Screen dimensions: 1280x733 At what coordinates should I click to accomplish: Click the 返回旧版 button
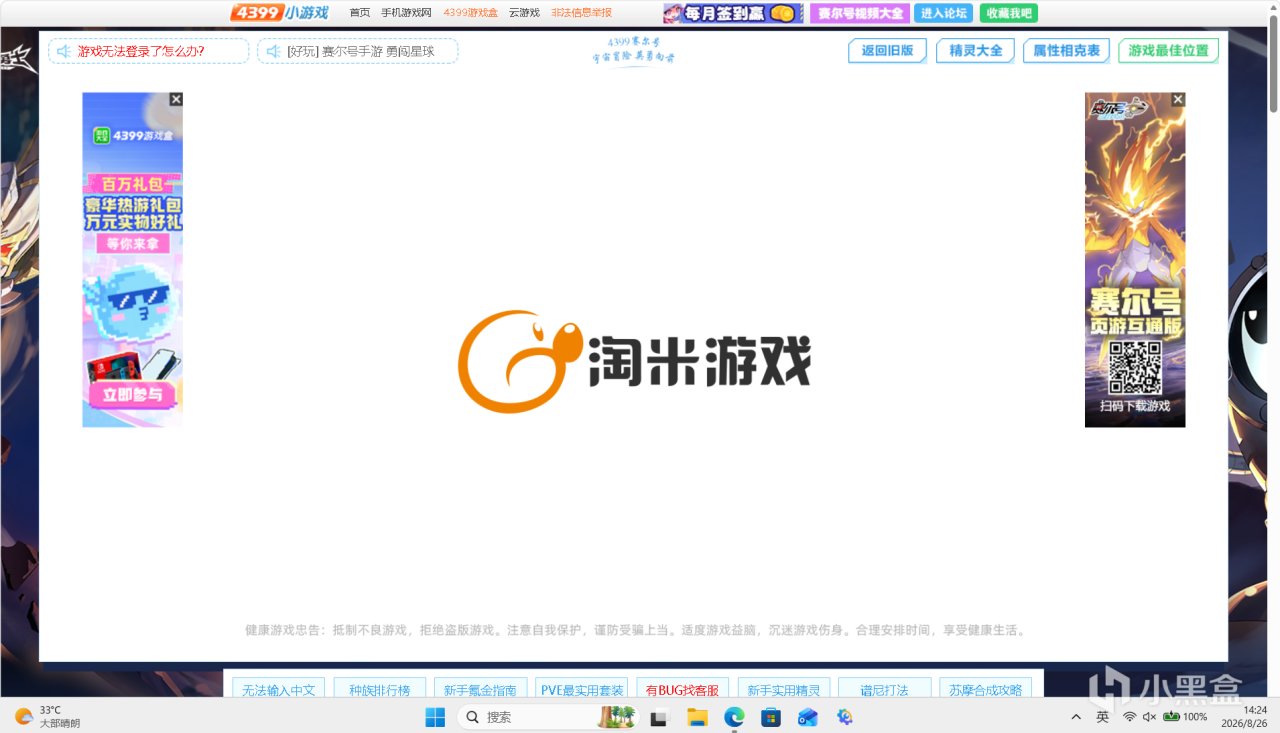[887, 51]
